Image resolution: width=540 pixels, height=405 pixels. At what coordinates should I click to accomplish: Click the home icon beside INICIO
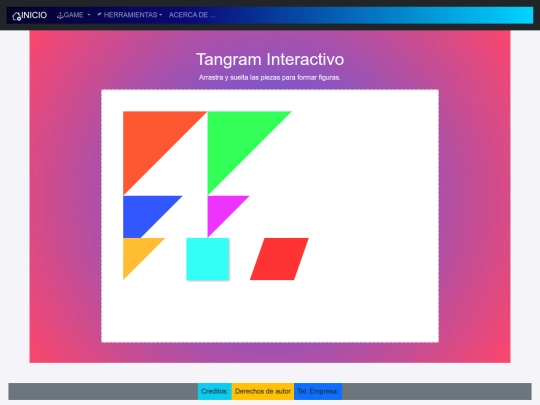point(17,16)
